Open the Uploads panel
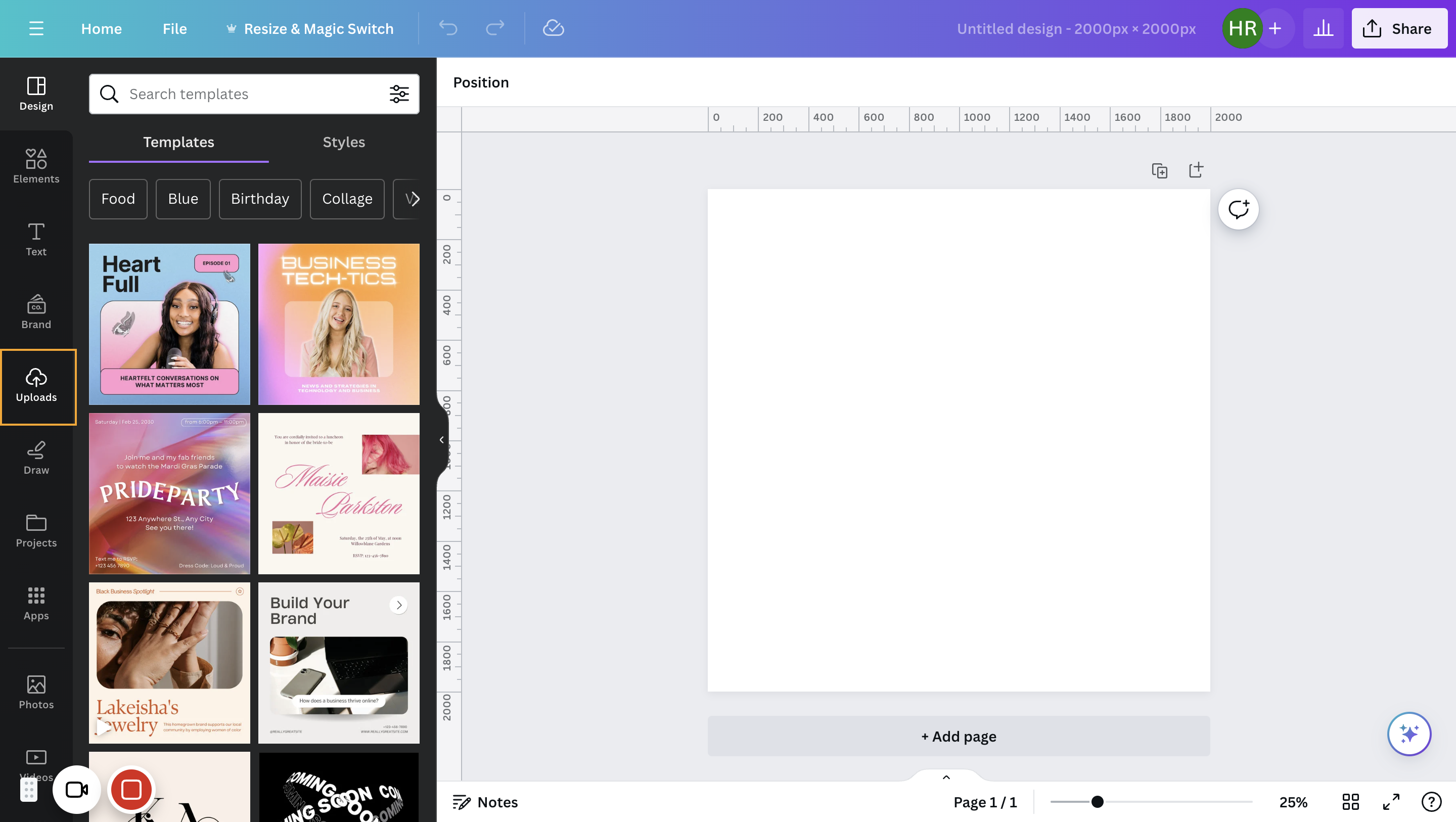 (36, 385)
